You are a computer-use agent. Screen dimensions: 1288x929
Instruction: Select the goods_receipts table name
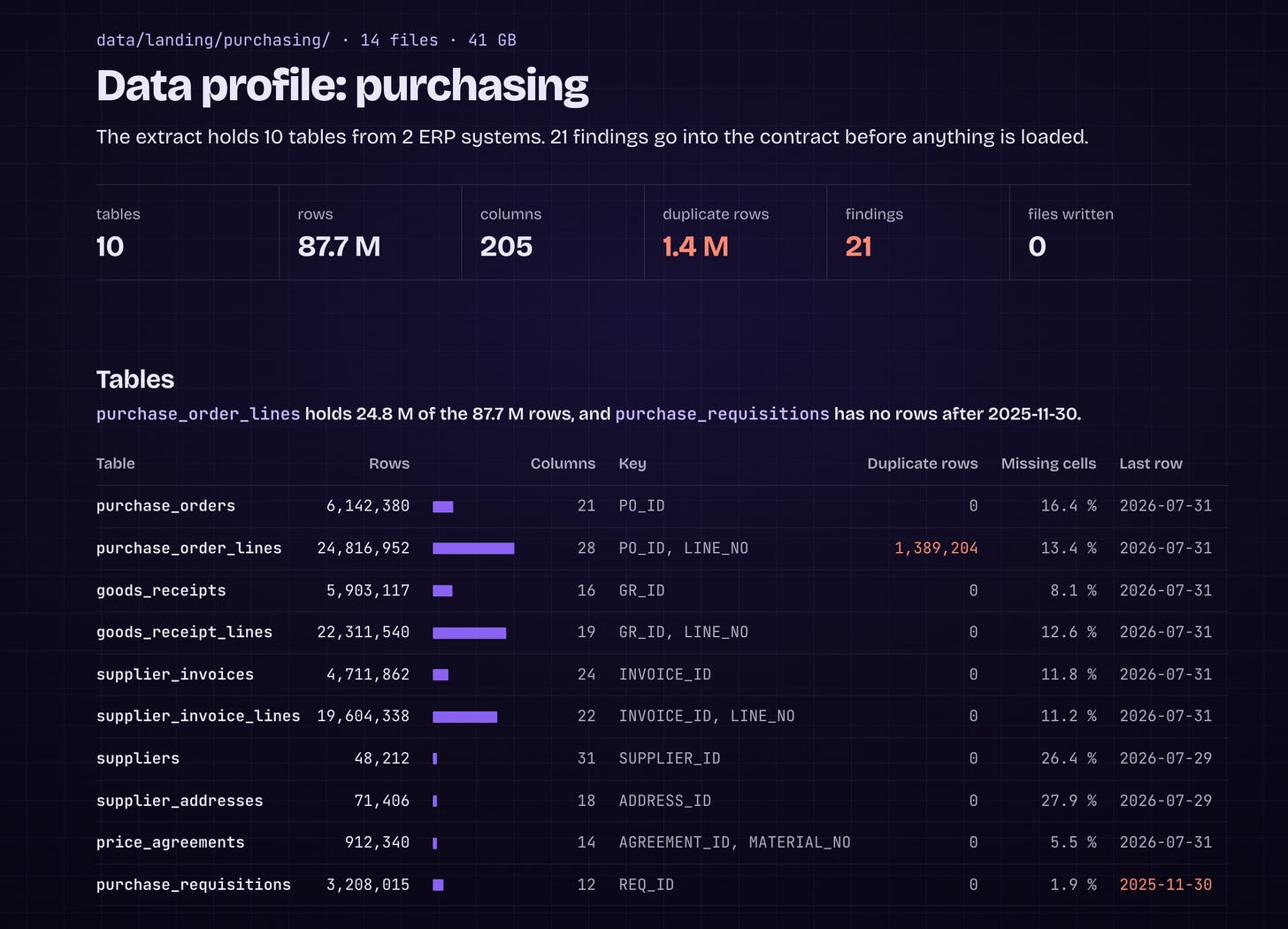coord(161,590)
